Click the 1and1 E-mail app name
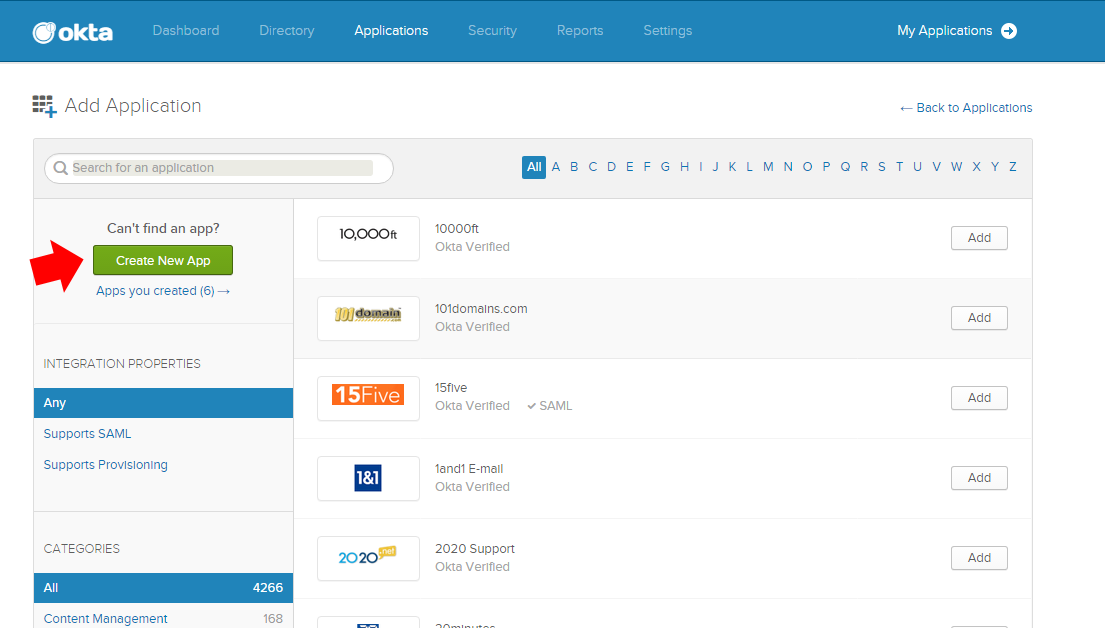The image size is (1105, 628). [x=469, y=469]
